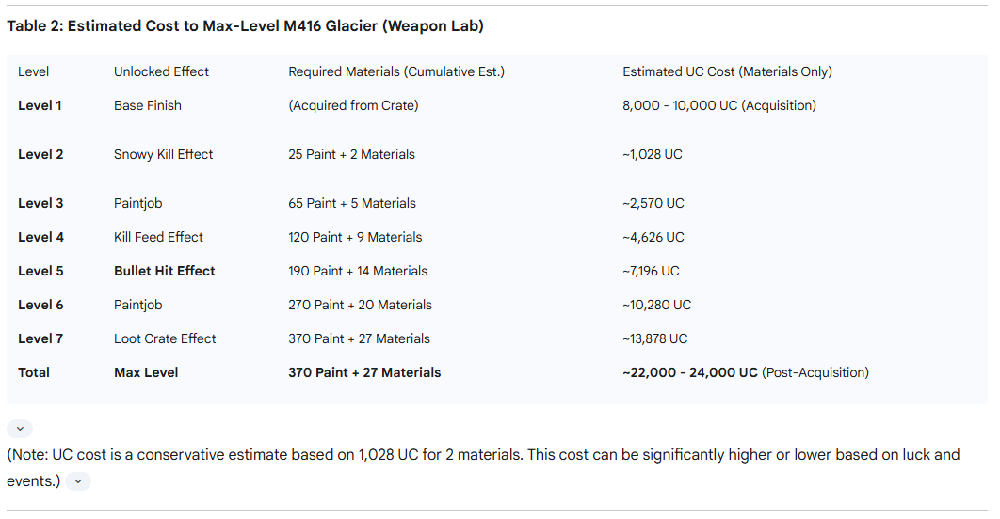1000x519 pixels.
Task: Click the "Required Materials (Cumulative Est.)" header
Action: (x=396, y=72)
